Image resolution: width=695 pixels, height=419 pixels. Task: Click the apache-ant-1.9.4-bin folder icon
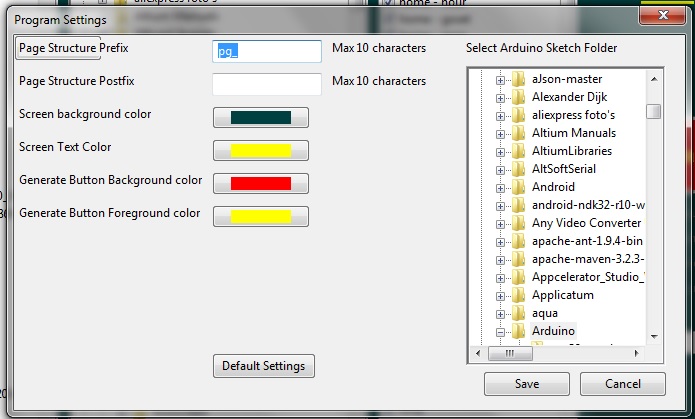[518, 241]
